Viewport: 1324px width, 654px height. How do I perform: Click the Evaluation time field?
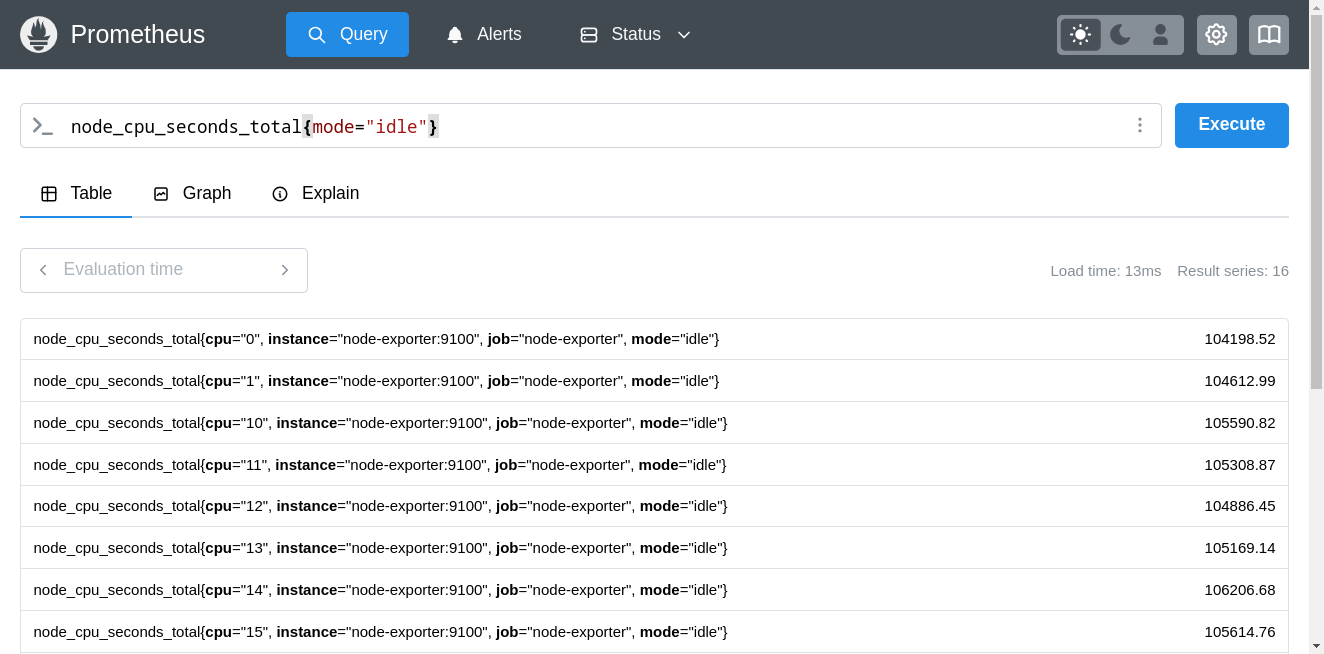(x=164, y=270)
